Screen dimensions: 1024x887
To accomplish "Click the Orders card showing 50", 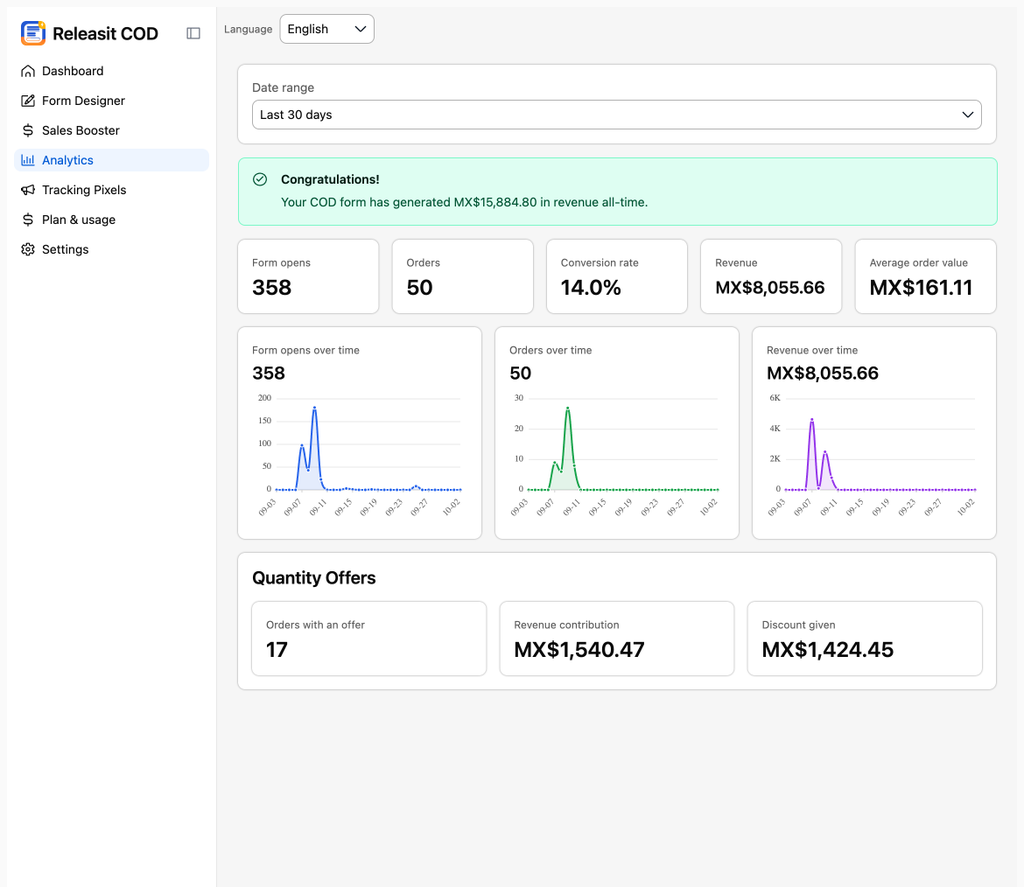I will pos(462,276).
